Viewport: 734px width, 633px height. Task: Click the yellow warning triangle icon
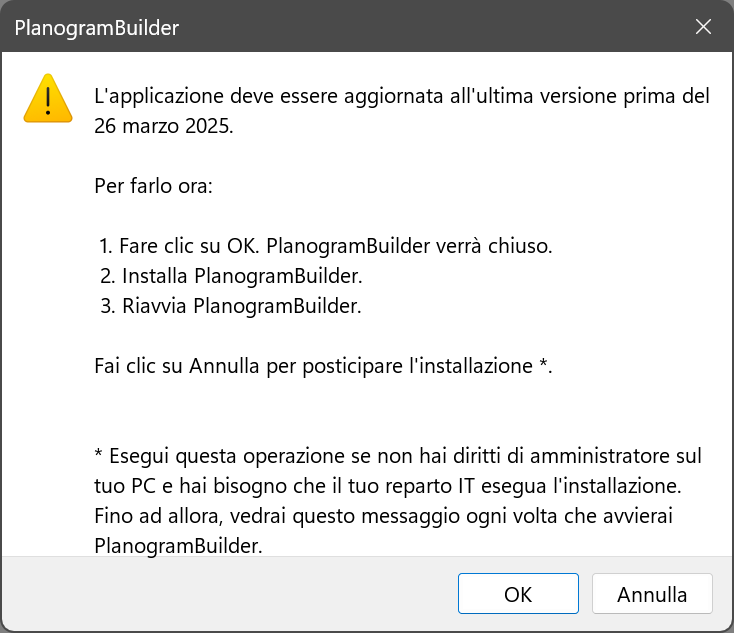(x=48, y=99)
